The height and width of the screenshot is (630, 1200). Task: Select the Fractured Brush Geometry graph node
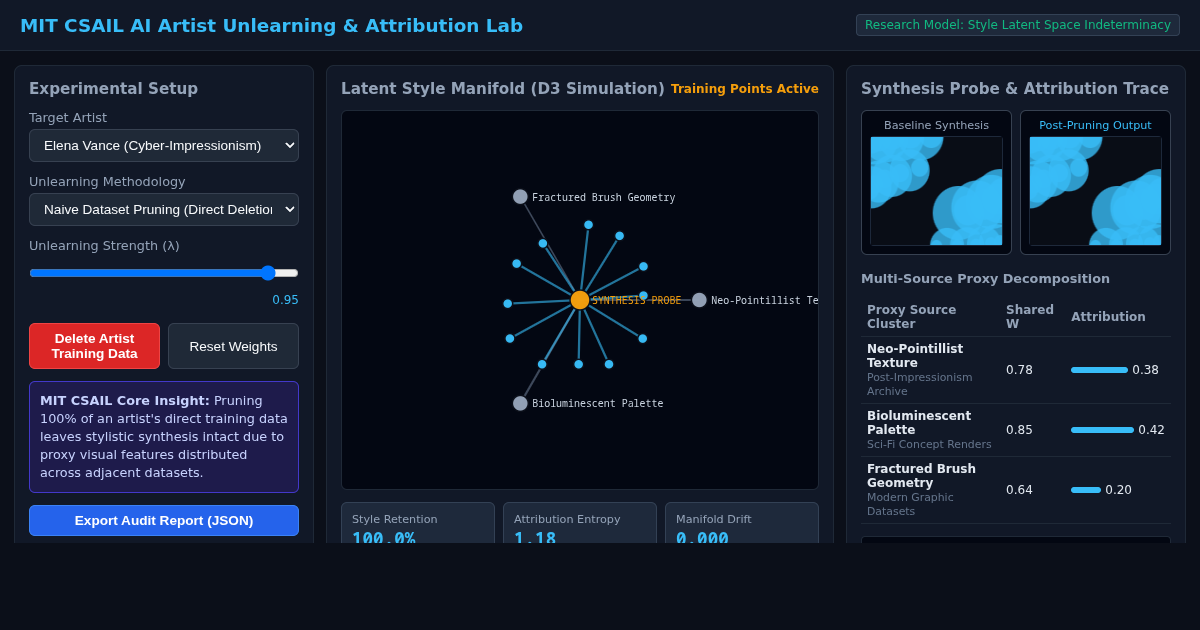tap(520, 197)
